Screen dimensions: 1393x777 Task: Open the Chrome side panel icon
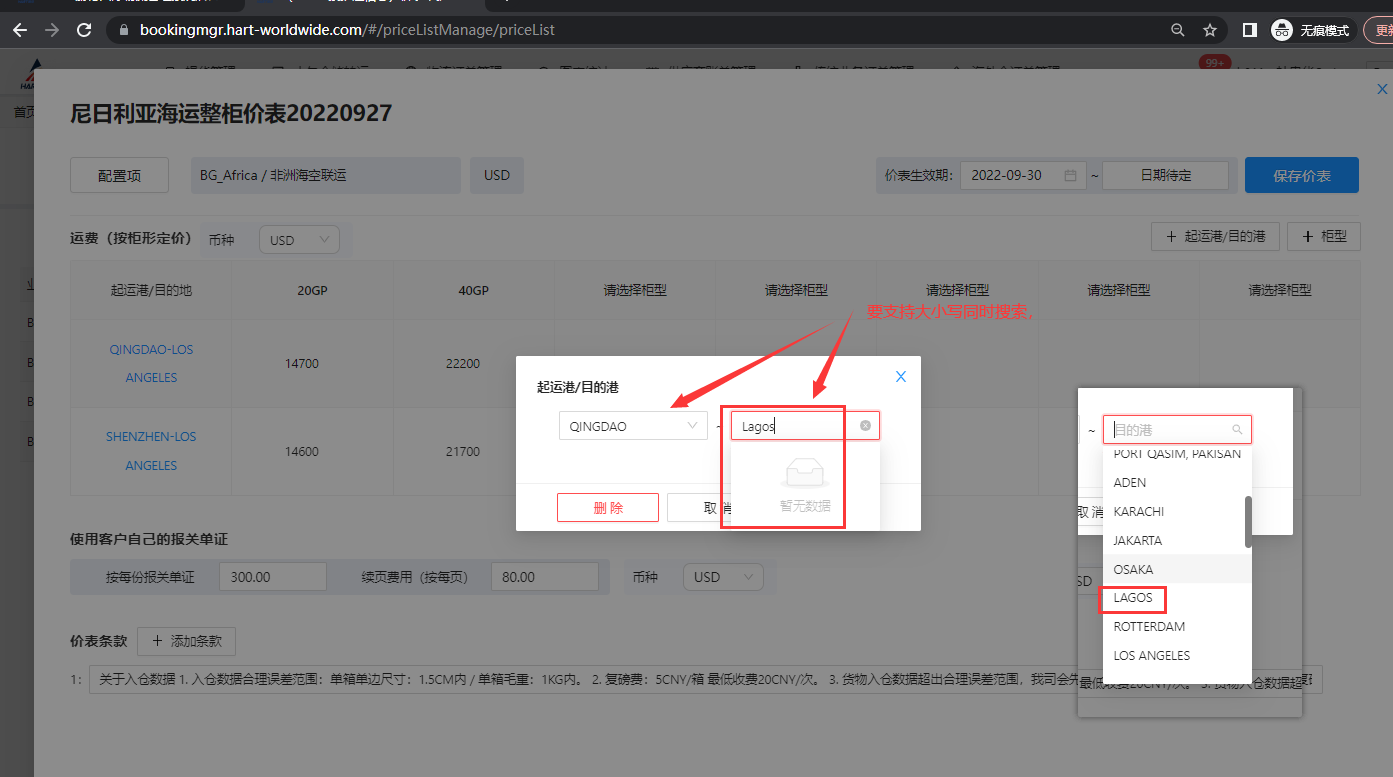click(x=1249, y=30)
